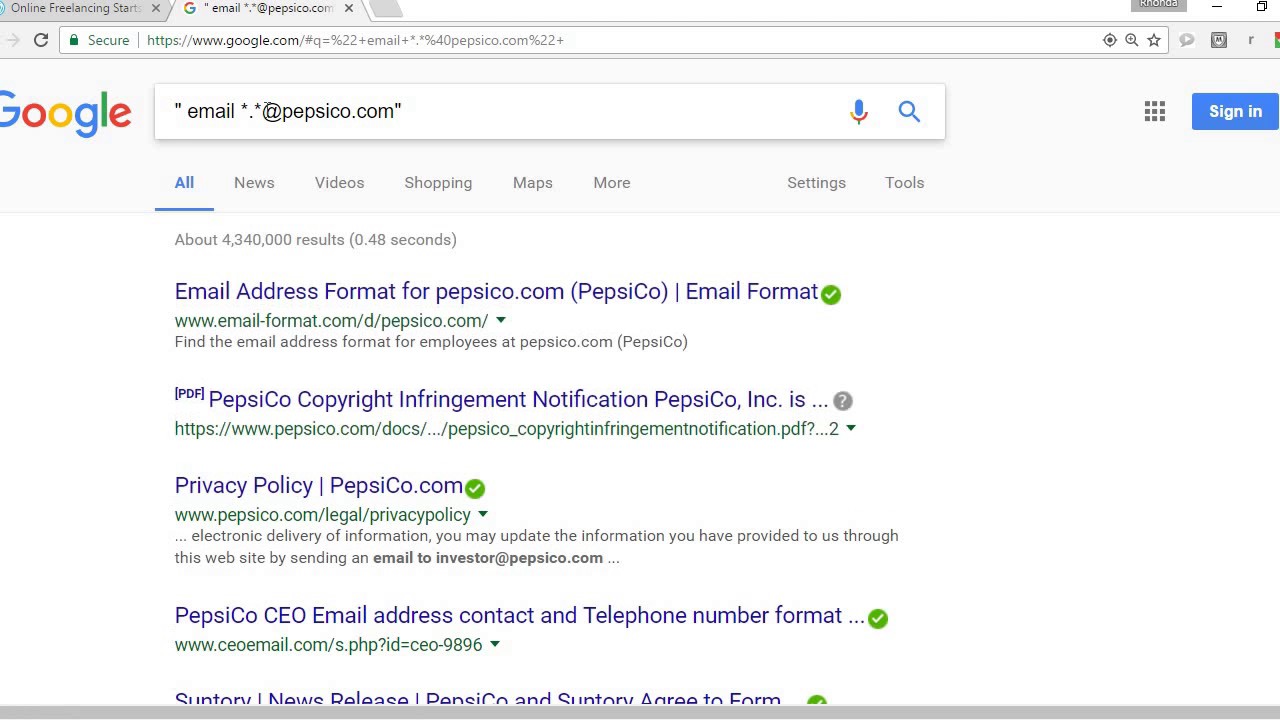Switch to the Online Freelancing browser tab
The width and height of the screenshot is (1280, 720).
pyautogui.click(x=76, y=8)
